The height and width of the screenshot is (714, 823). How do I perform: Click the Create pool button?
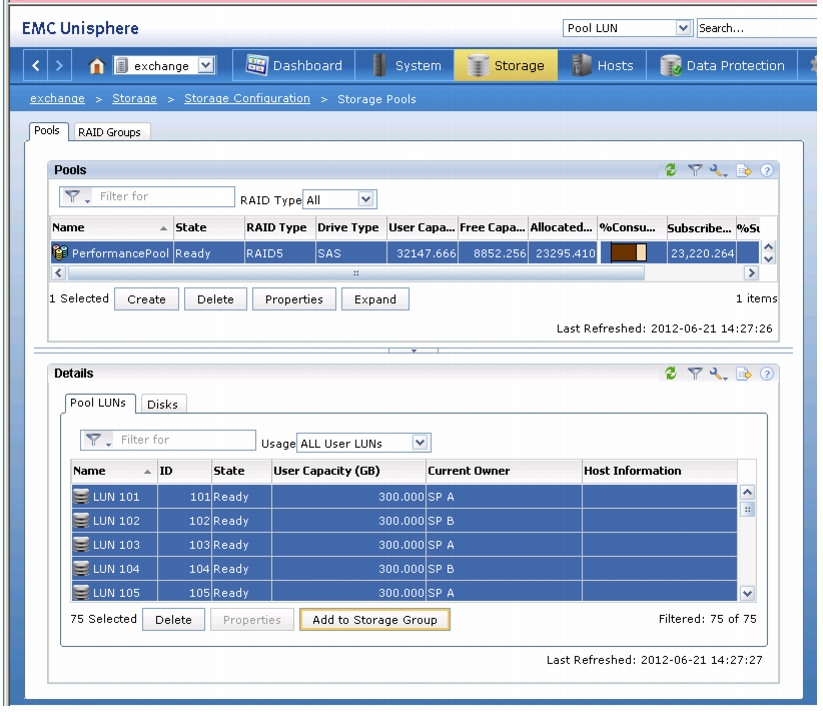(146, 299)
